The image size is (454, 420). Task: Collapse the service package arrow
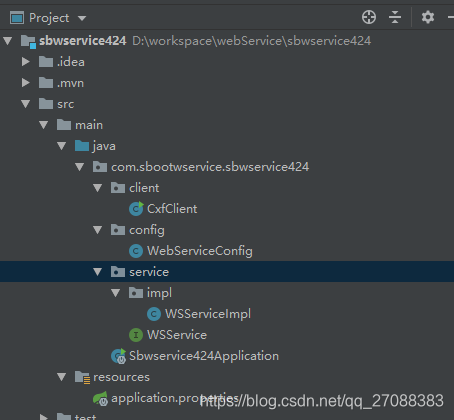(x=98, y=272)
